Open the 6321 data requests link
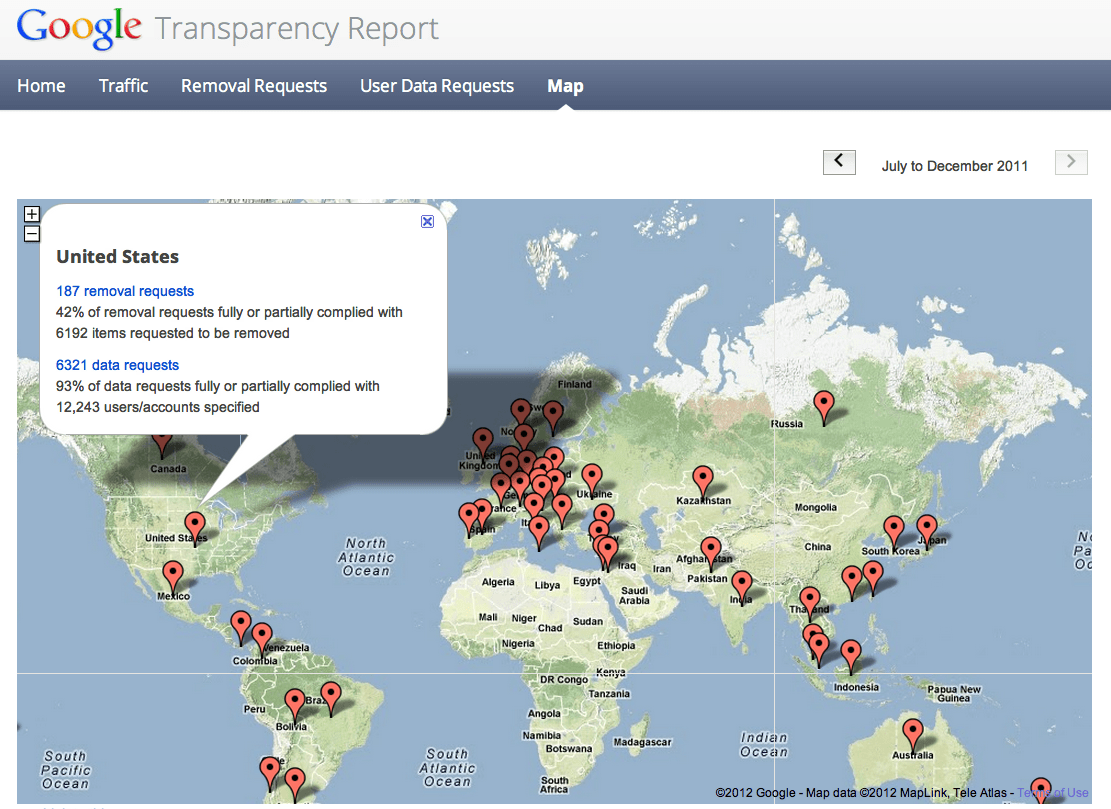 tap(118, 365)
